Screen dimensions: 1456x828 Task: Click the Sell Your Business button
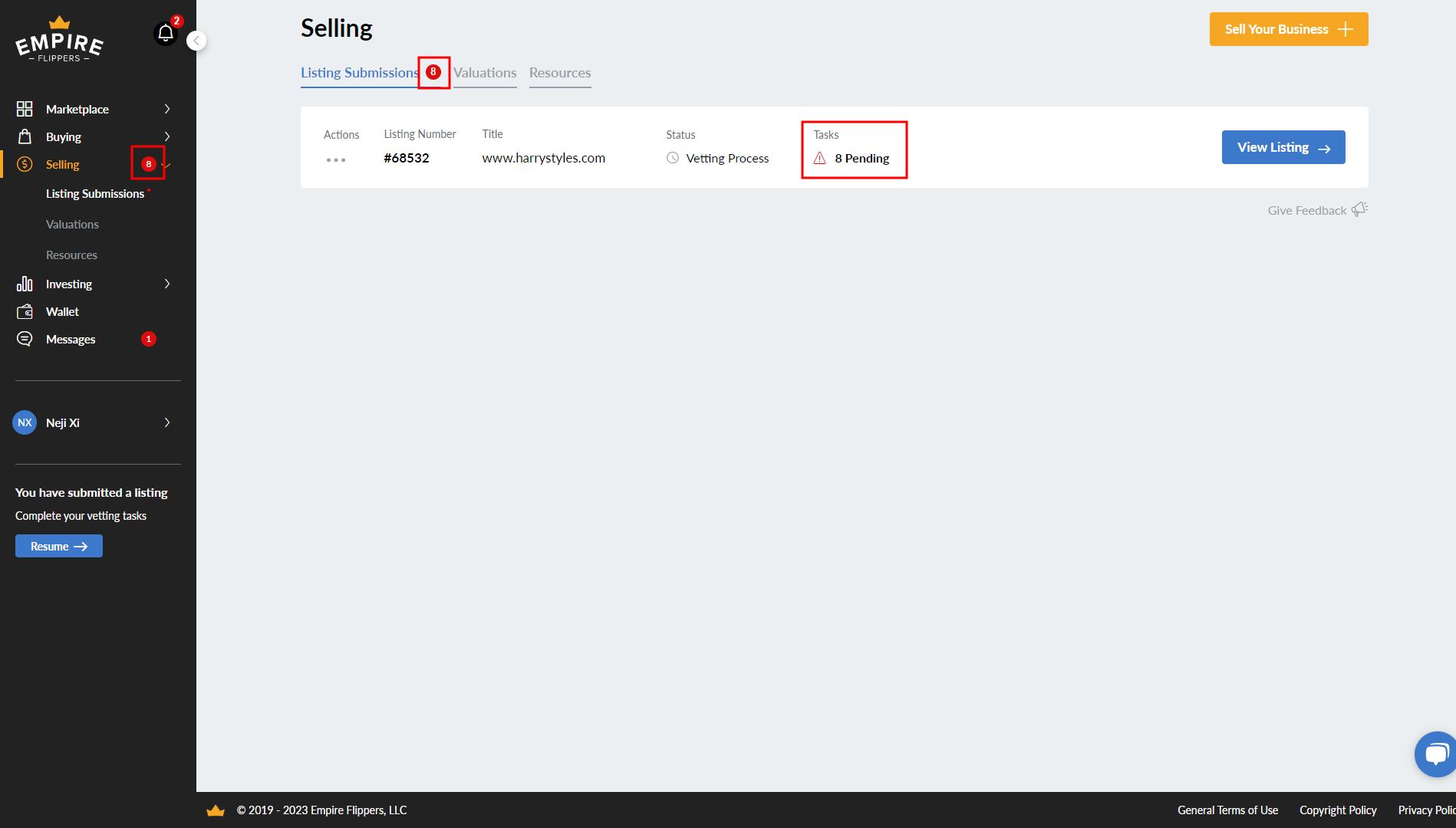coord(1288,29)
